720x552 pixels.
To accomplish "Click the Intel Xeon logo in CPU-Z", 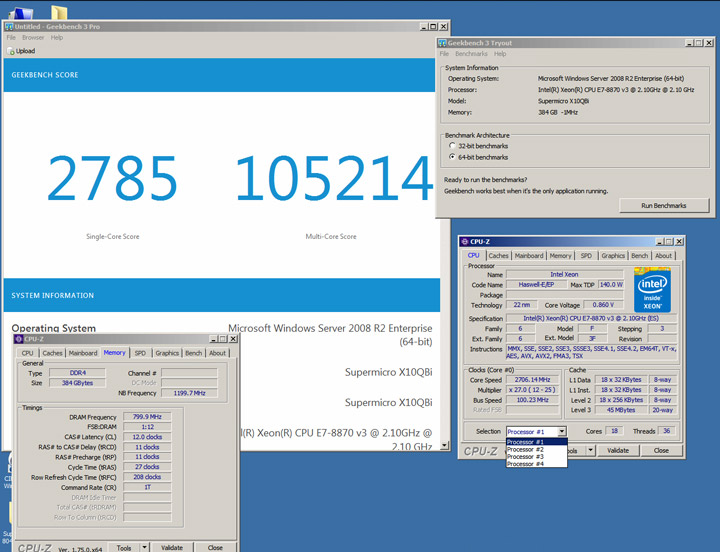I will coord(652,291).
